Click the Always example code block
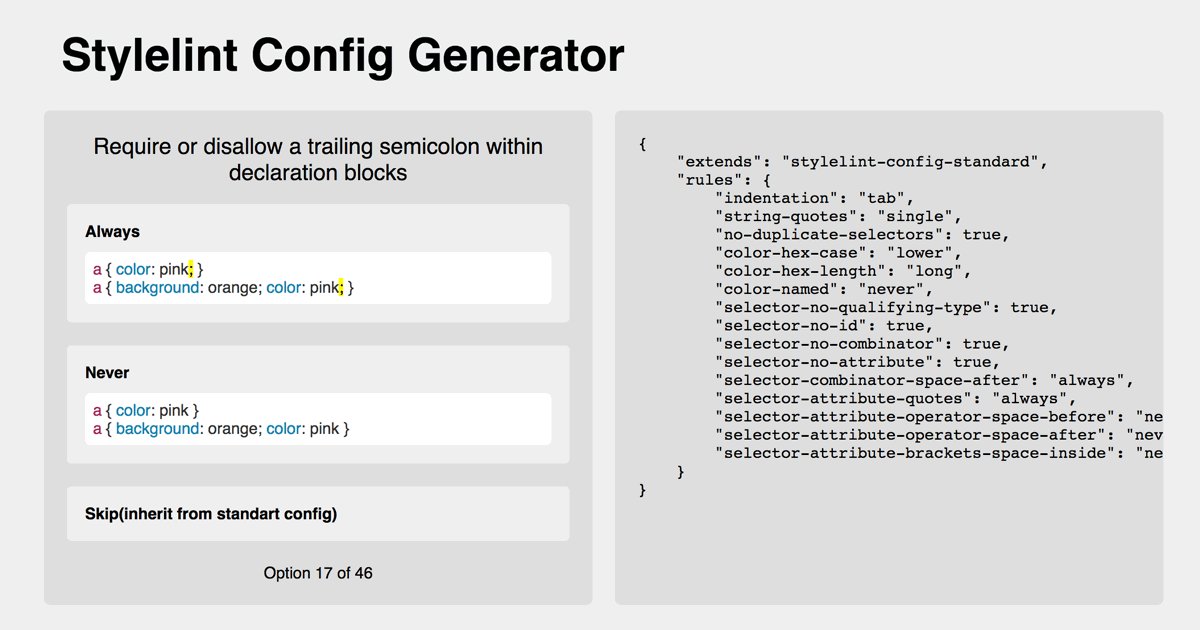The height and width of the screenshot is (630, 1200). tap(318, 278)
